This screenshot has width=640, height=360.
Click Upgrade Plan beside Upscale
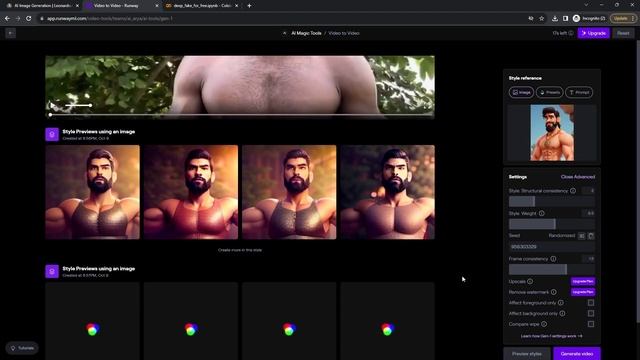tap(583, 281)
